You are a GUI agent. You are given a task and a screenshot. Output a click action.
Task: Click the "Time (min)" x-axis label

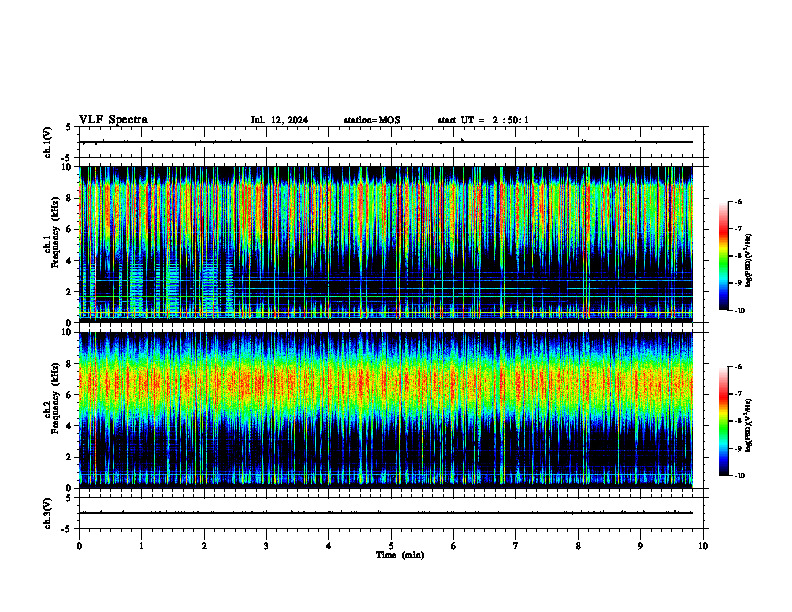(x=400, y=555)
